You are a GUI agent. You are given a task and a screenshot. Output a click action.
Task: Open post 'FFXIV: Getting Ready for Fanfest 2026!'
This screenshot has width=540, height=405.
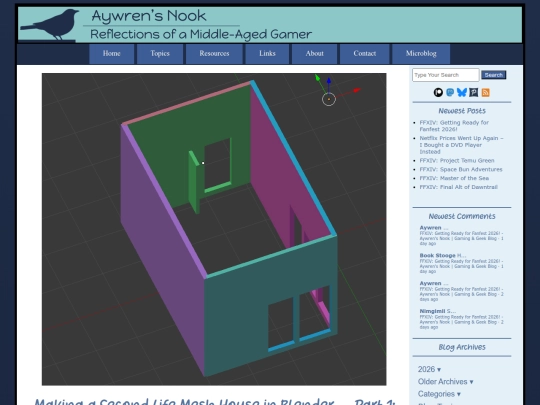454,126
